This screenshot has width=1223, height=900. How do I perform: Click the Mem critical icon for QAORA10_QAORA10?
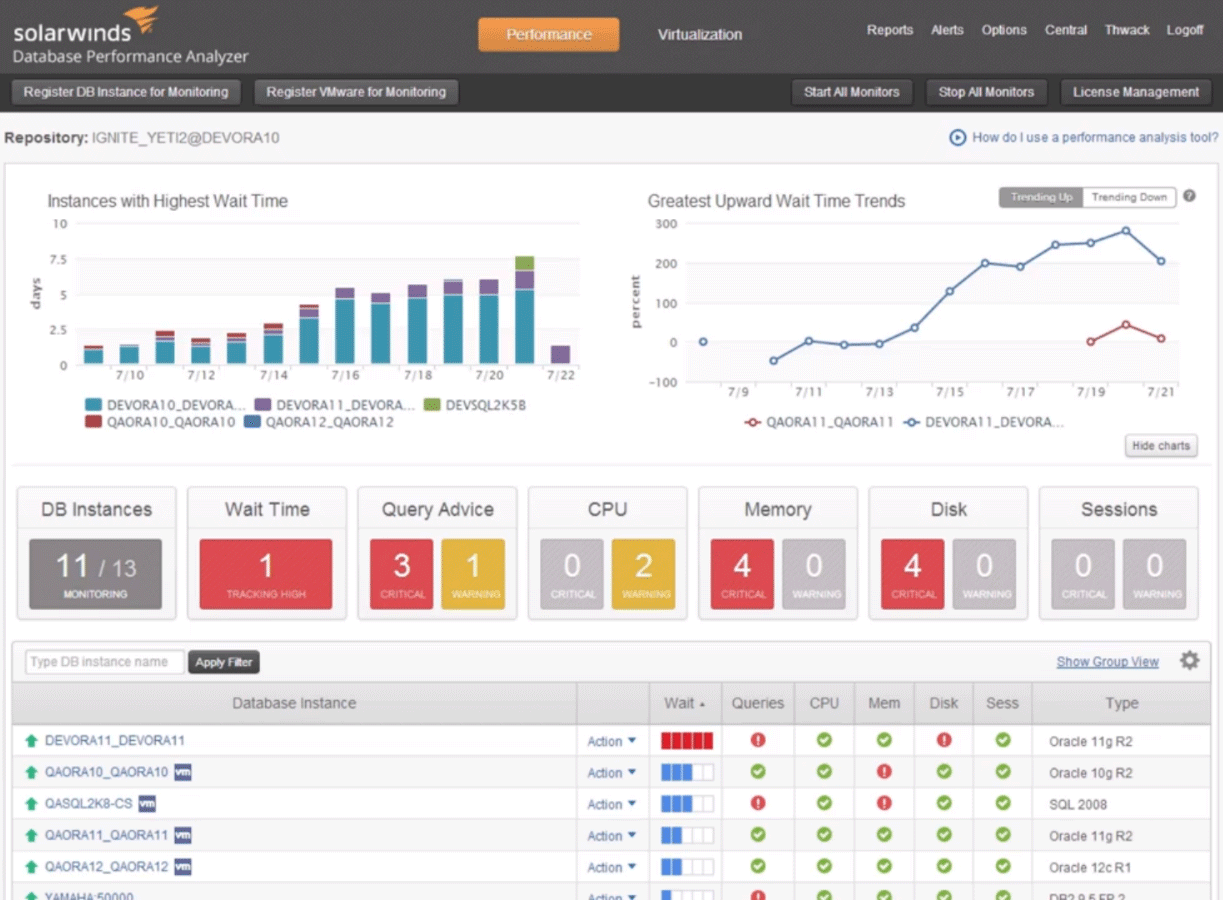(884, 772)
